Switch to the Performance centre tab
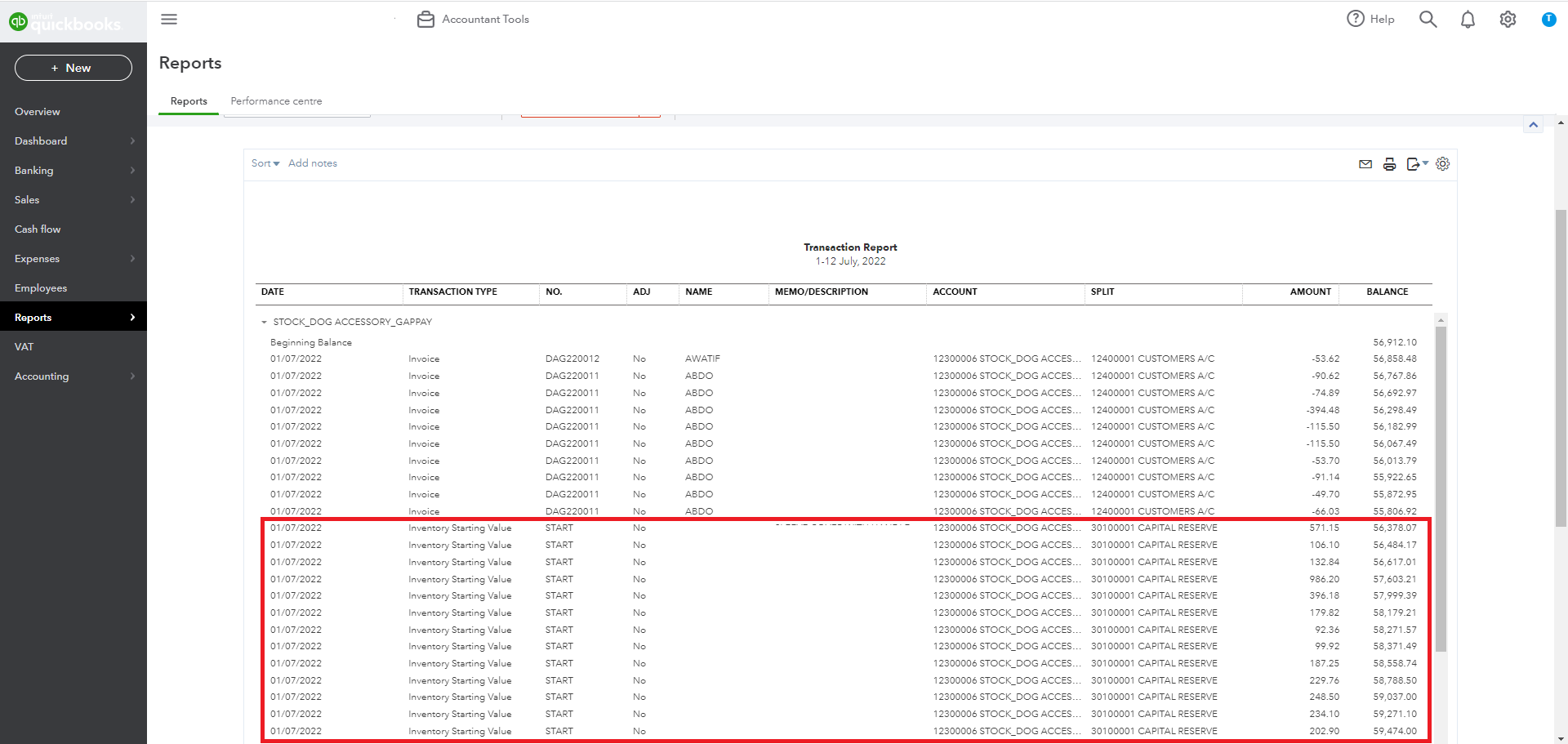Screen dimensions: 1568x744 276,100
